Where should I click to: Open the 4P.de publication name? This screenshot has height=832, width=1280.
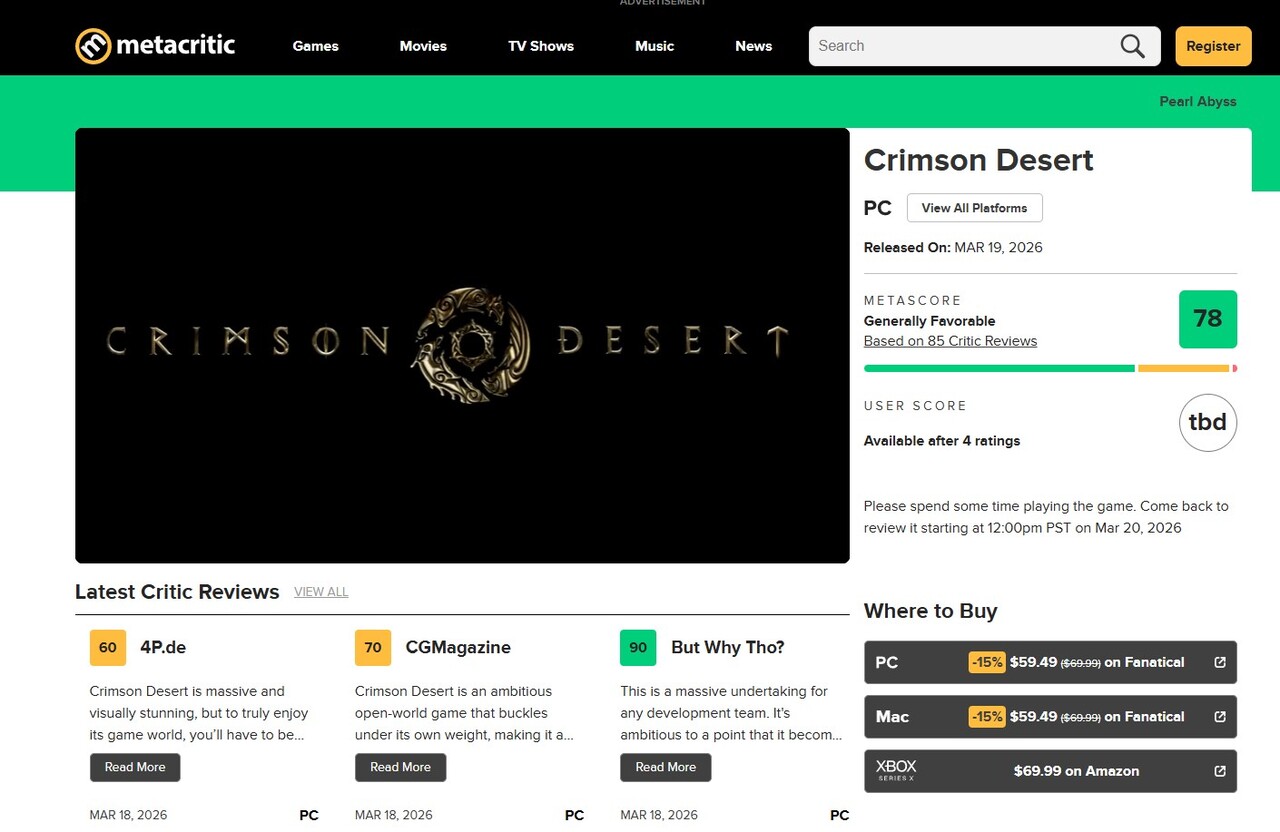163,647
